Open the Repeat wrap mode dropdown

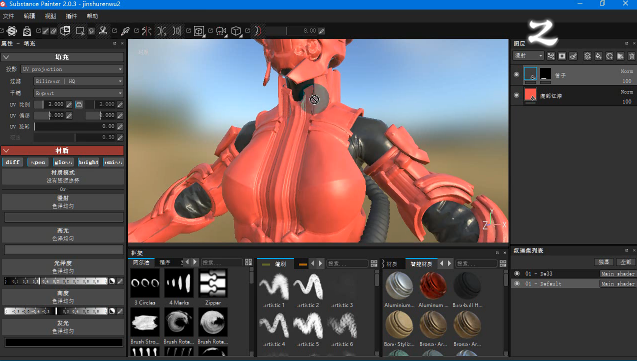pyautogui.click(x=78, y=93)
